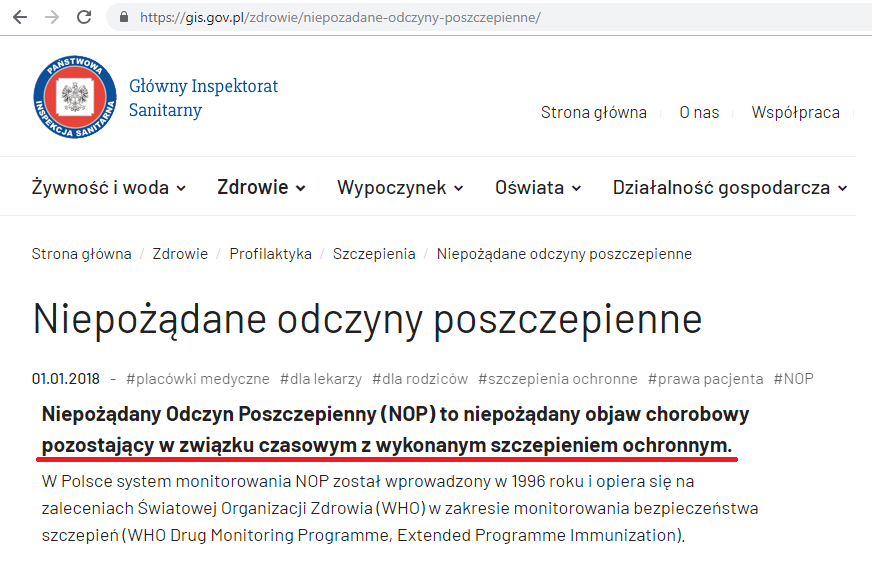Click the #dla rodziców tag
Screen dimensions: 872x561
(x=420, y=379)
